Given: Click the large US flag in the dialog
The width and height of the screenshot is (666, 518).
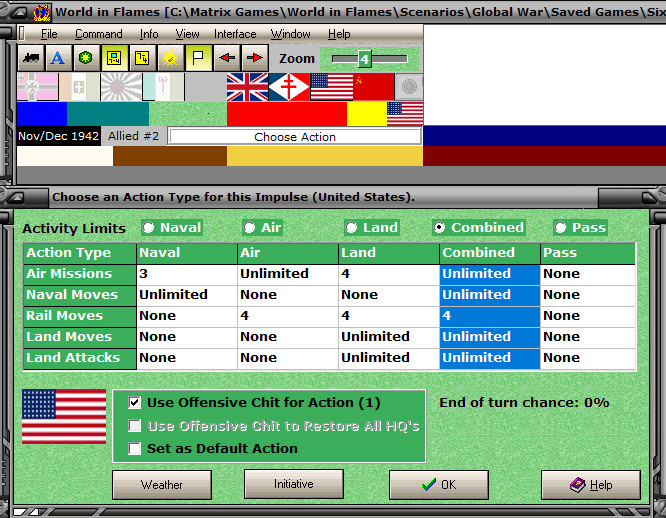Looking at the screenshot, I should pos(64,416).
